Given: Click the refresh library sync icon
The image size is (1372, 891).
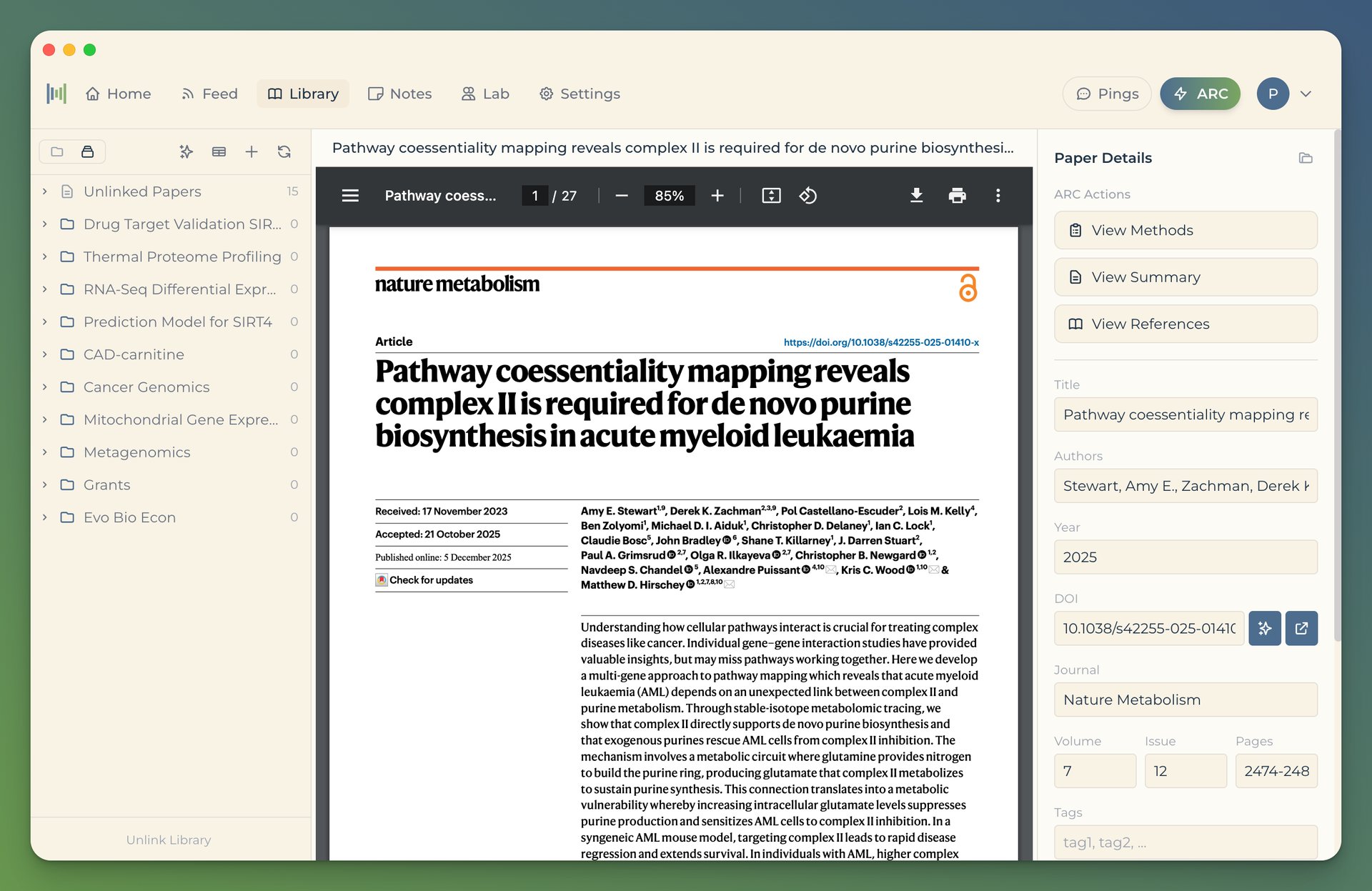Looking at the screenshot, I should pos(284,151).
